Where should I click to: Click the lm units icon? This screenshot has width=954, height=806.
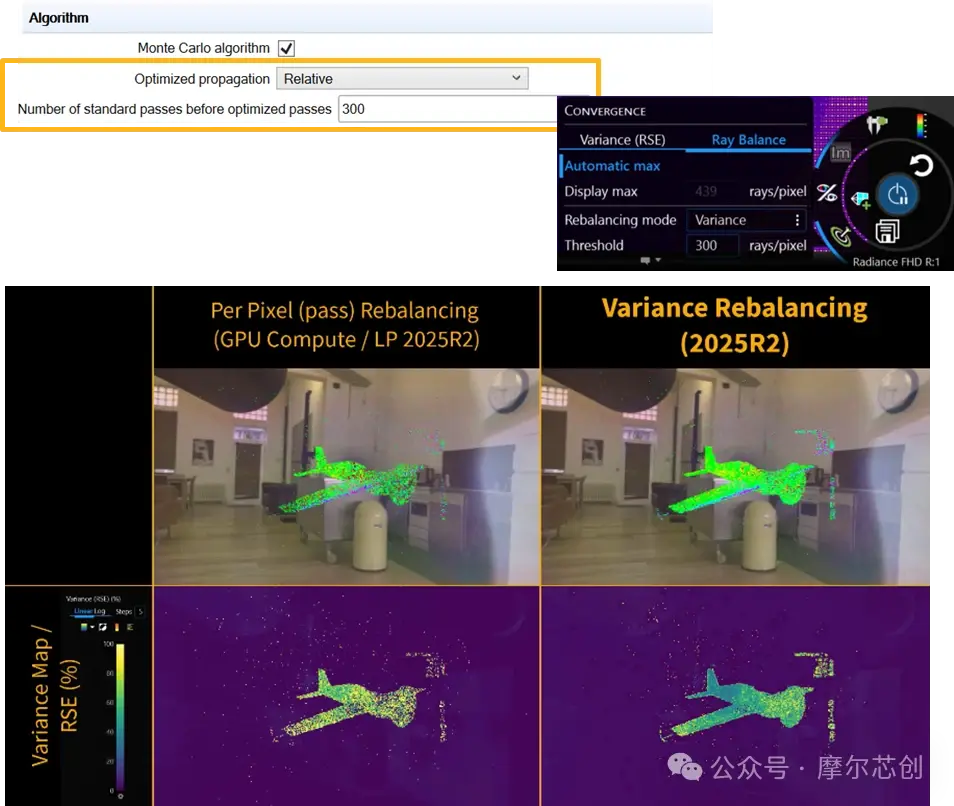(x=840, y=152)
